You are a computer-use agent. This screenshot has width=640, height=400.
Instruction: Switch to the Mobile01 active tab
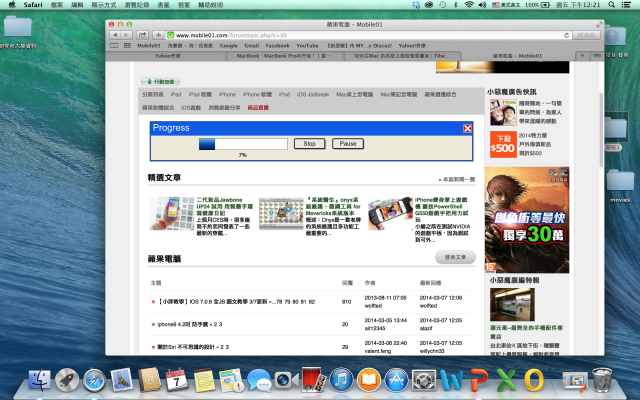(x=517, y=56)
